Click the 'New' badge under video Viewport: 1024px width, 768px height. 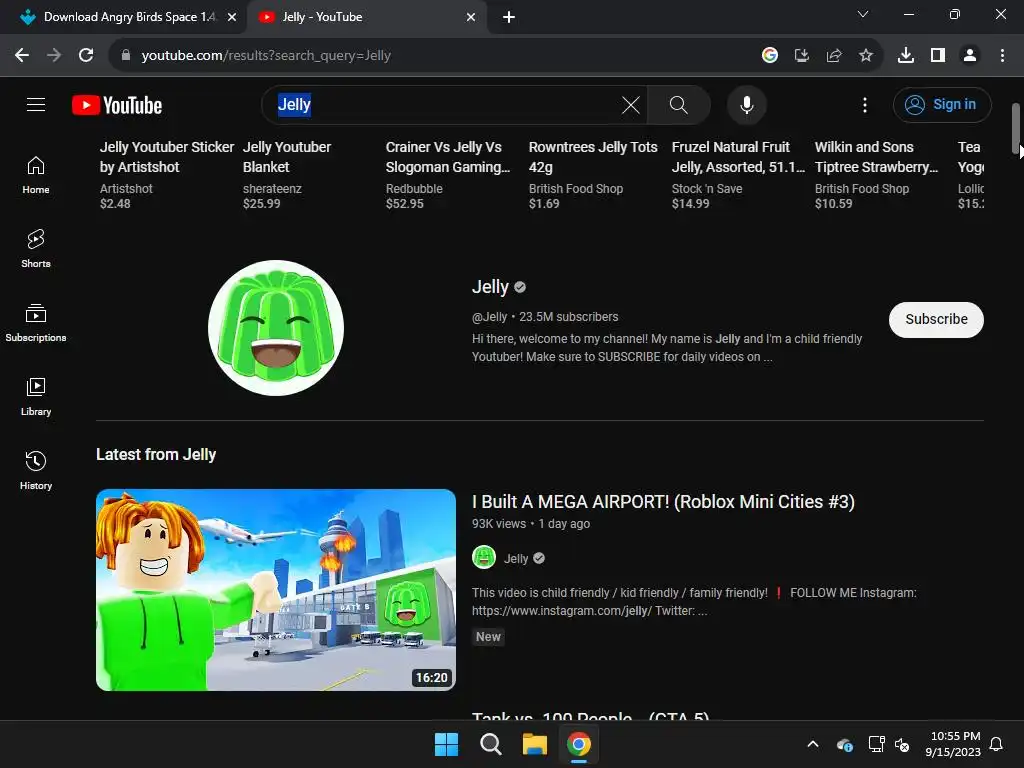point(488,637)
